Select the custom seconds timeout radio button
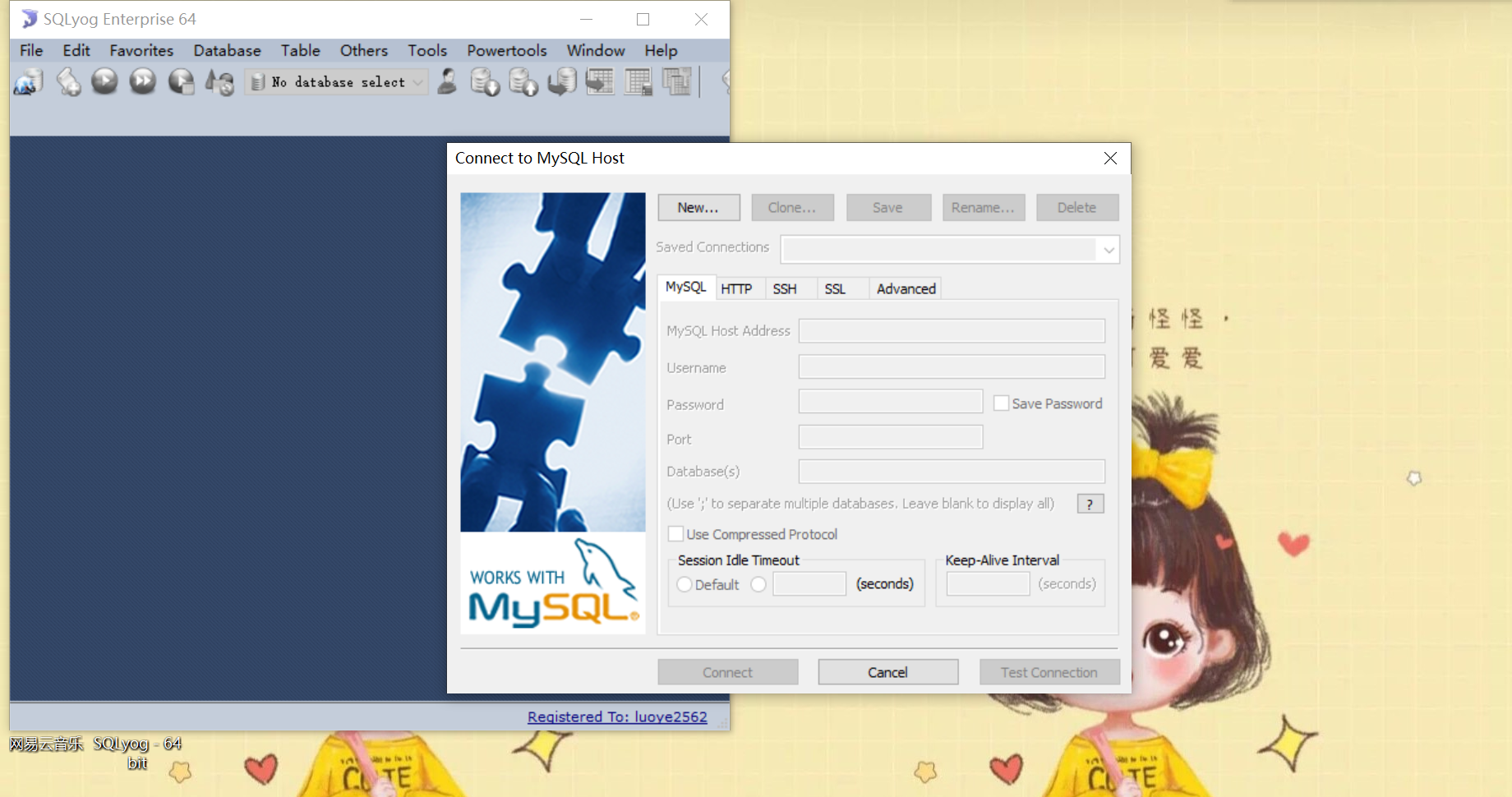1512x797 pixels. (758, 584)
